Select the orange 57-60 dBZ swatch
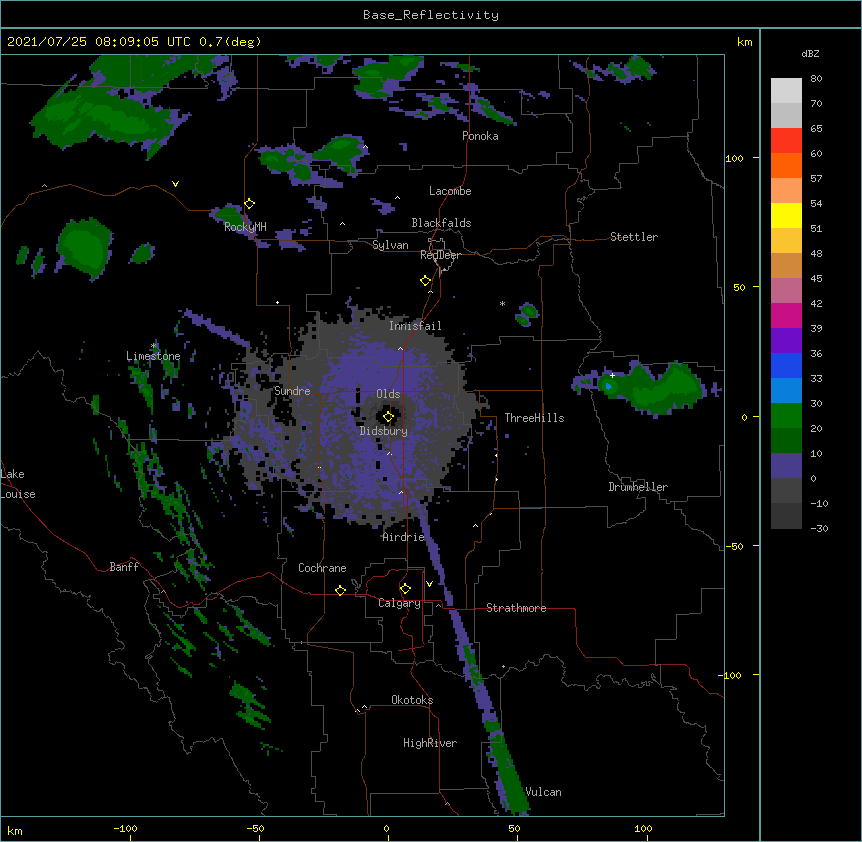Screen dimensions: 862x842 [x=786, y=165]
